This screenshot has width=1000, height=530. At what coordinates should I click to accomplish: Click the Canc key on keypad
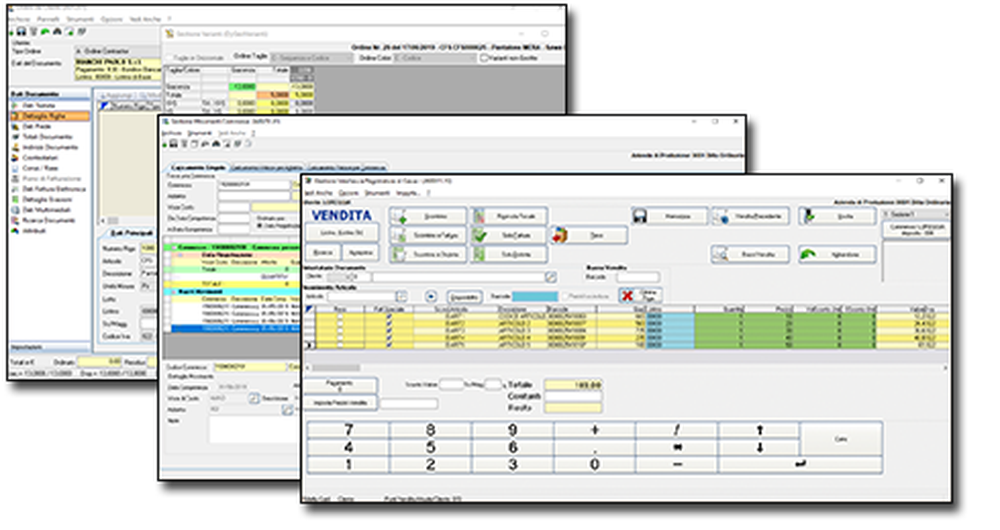841,439
